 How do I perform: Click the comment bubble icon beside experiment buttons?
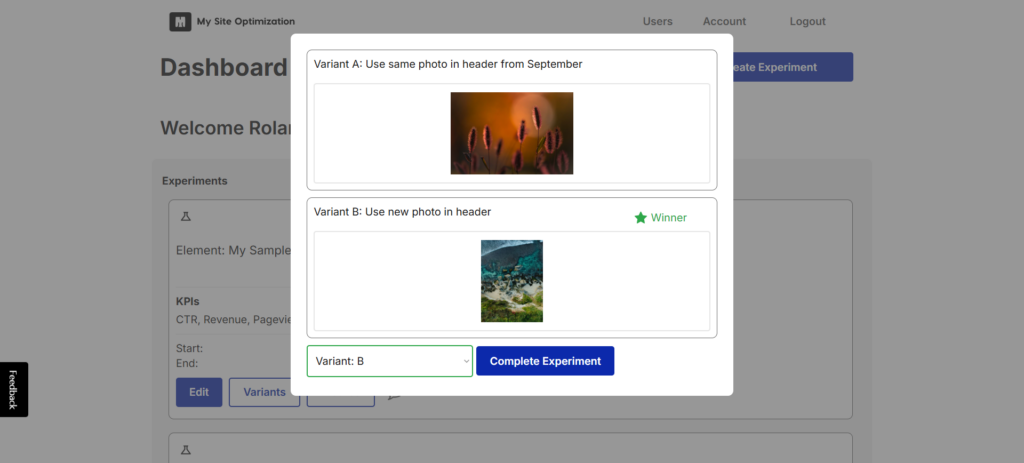[x=393, y=396]
